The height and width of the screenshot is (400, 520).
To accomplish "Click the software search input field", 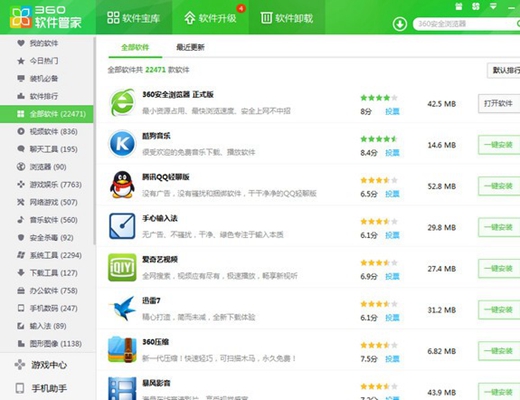I will [x=465, y=24].
